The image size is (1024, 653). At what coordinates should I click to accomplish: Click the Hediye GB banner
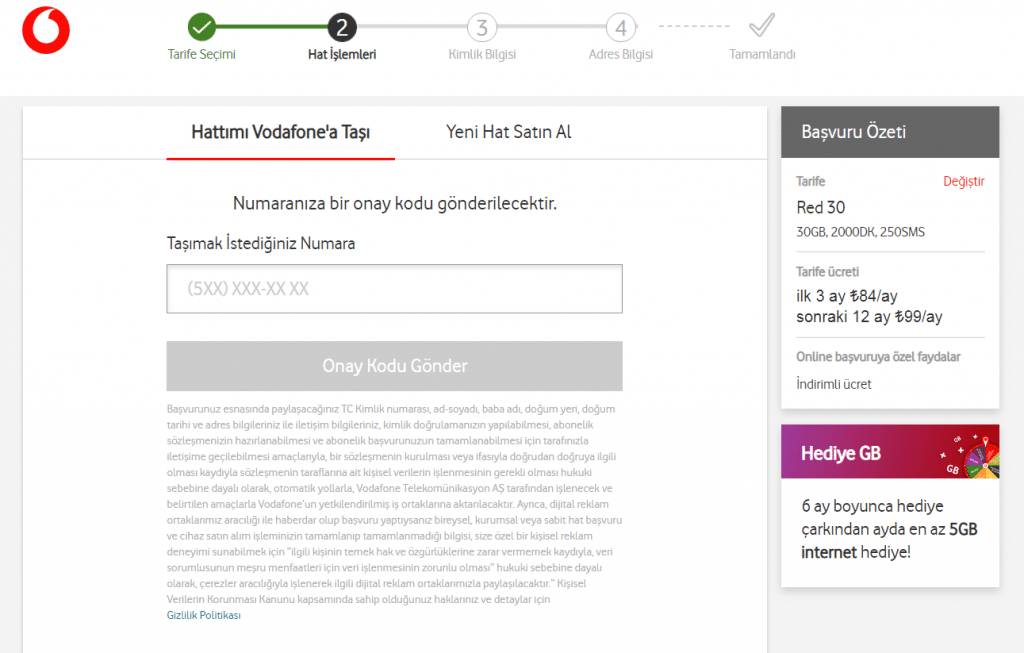(x=890, y=452)
